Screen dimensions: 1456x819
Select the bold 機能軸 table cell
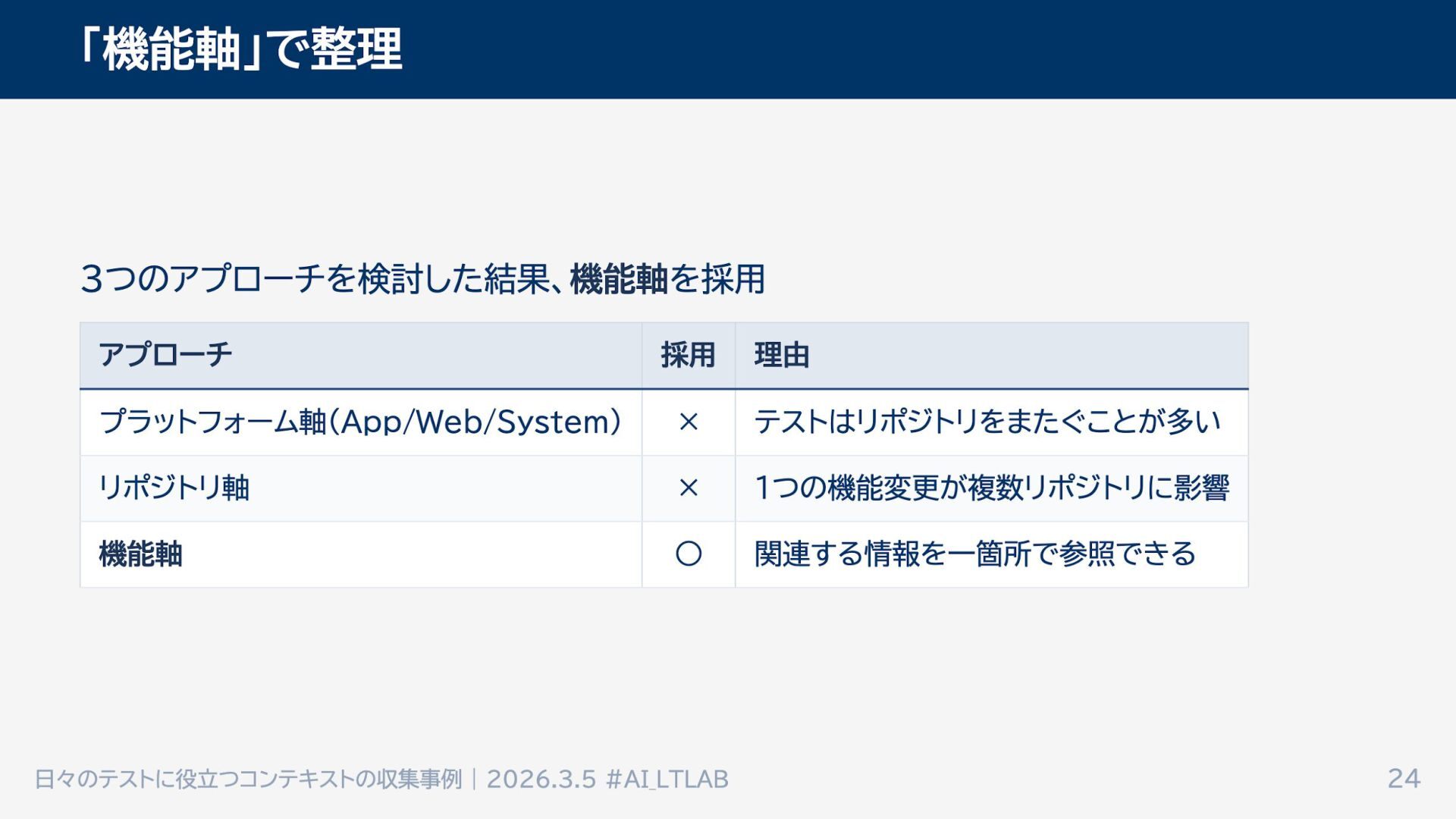[141, 554]
